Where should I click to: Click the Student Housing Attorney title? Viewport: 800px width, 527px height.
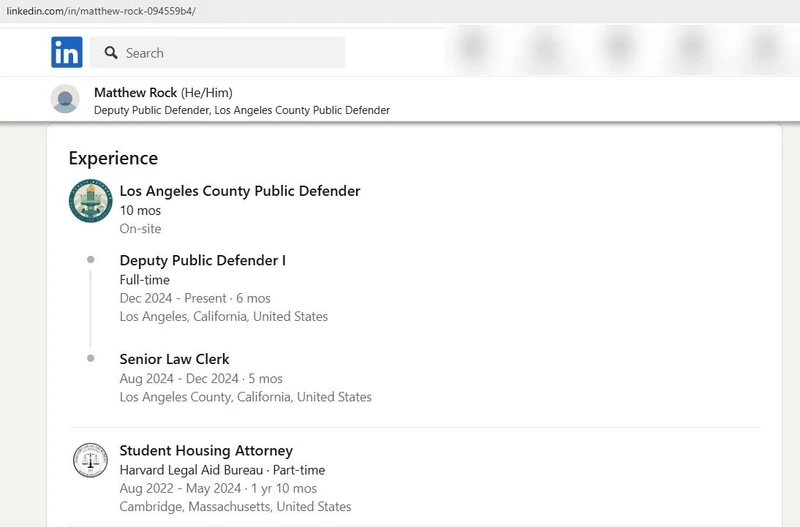206,450
